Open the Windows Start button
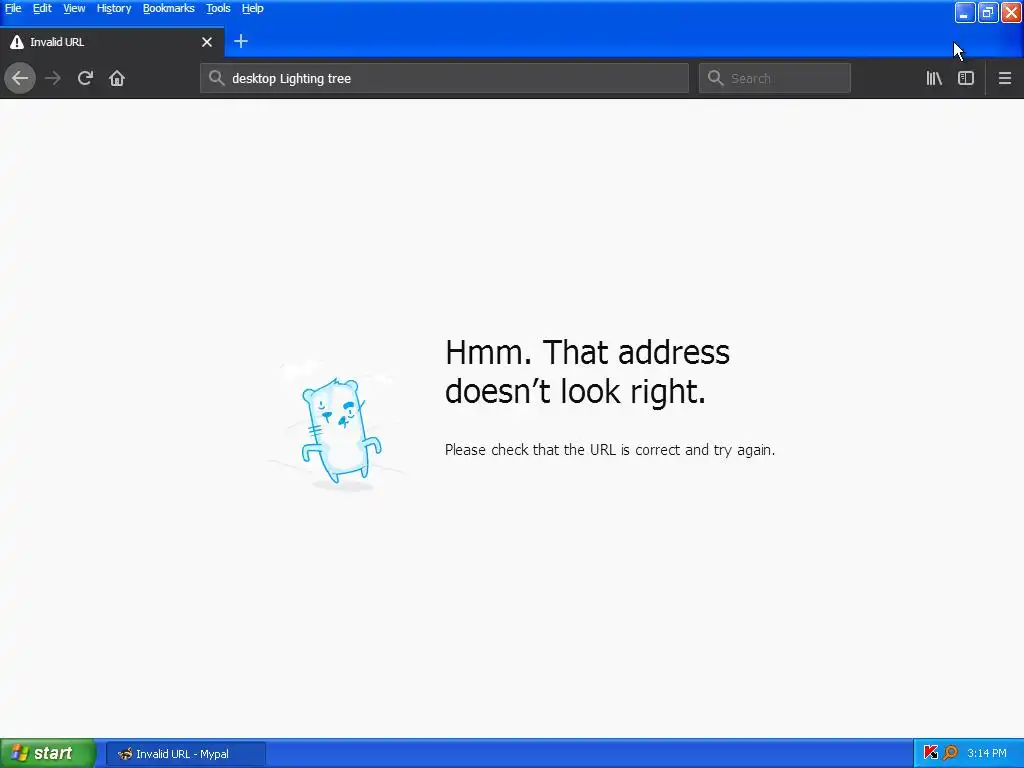 point(47,753)
